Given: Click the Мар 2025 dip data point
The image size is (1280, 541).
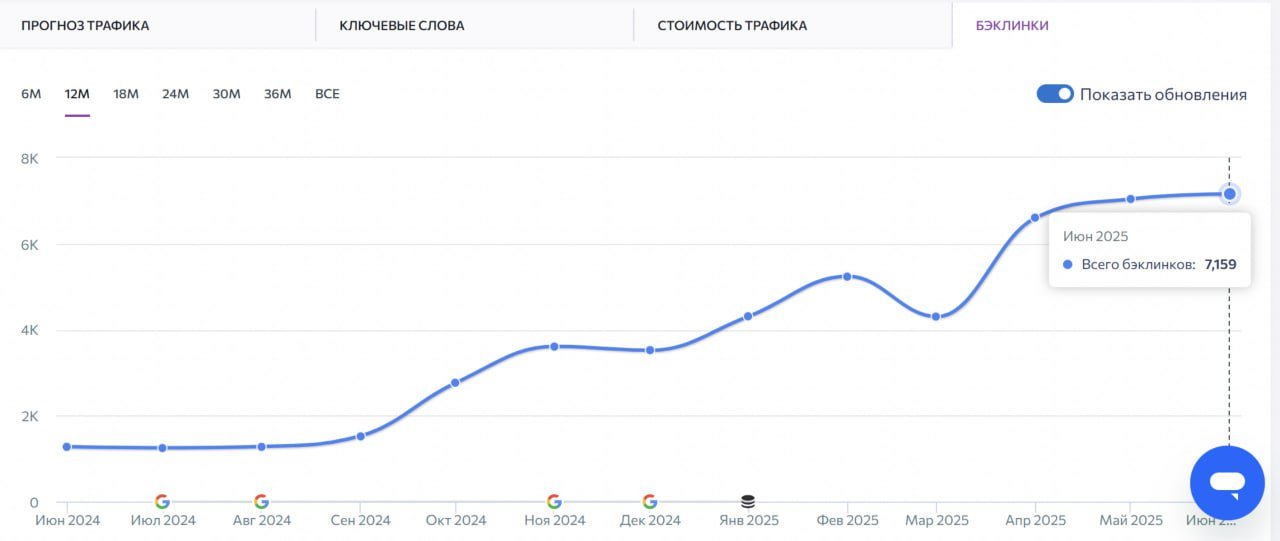Looking at the screenshot, I should pos(936,317).
